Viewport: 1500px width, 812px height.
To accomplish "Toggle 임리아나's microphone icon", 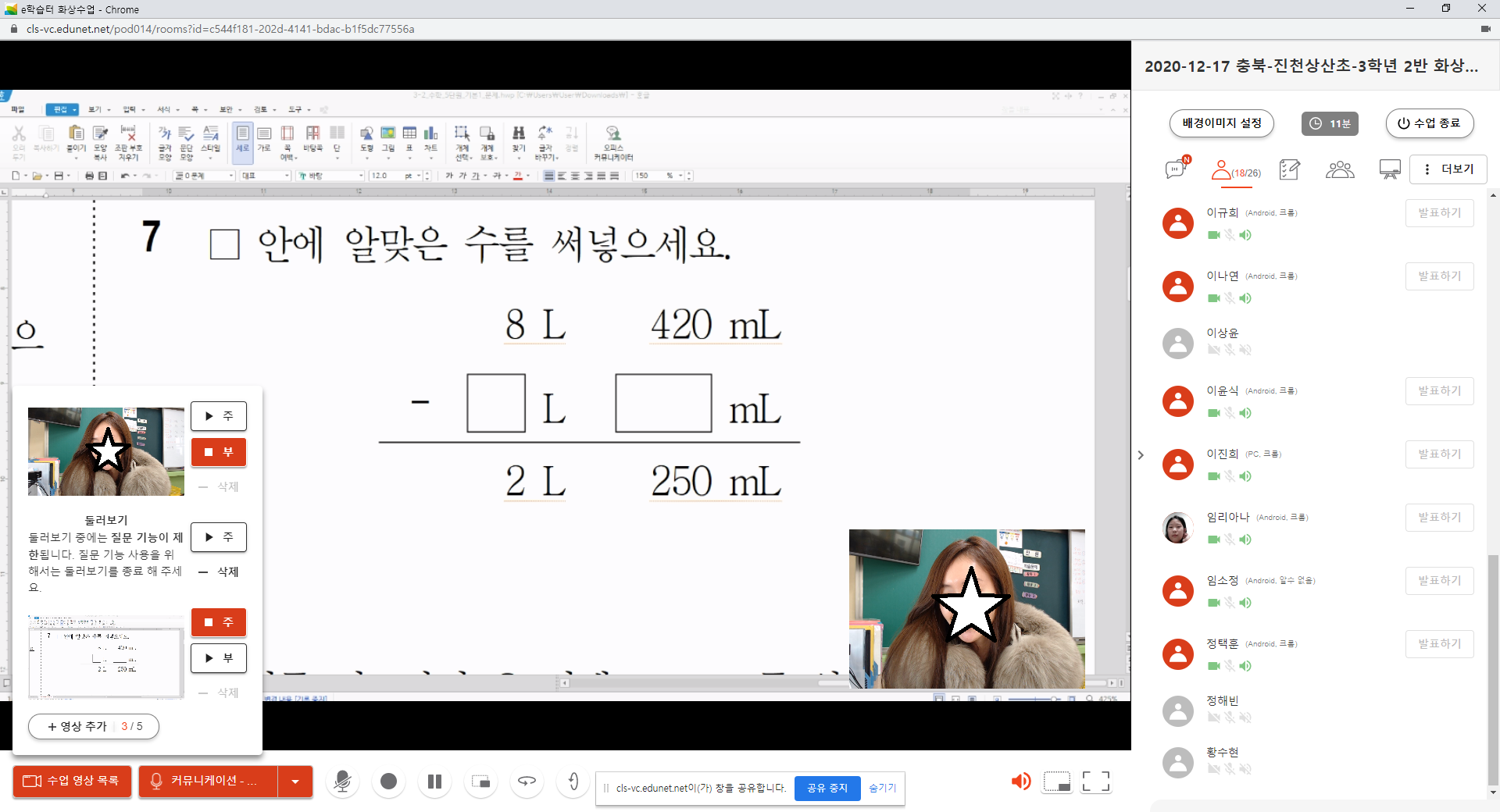I will coord(1230,540).
